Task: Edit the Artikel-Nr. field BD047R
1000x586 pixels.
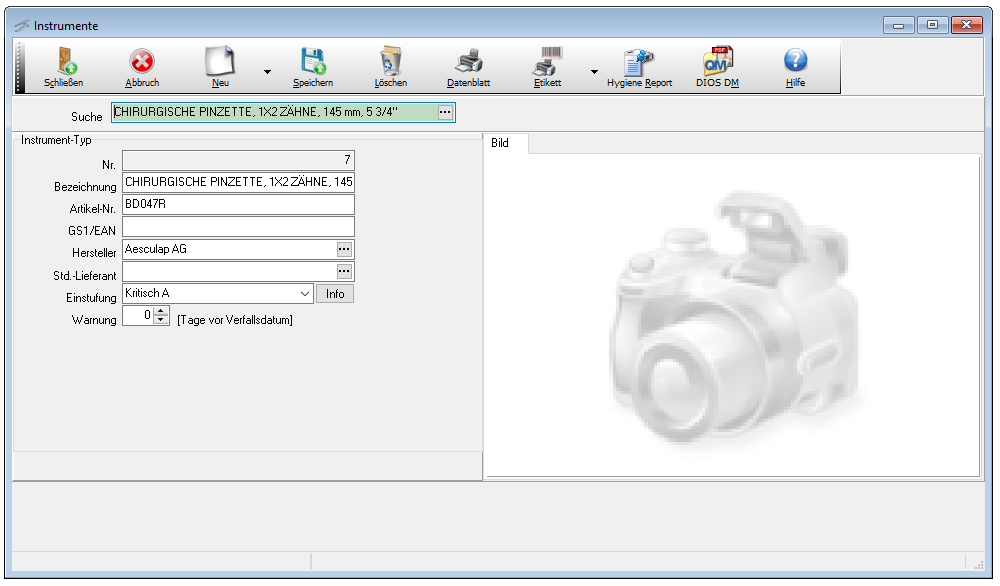Action: point(238,205)
